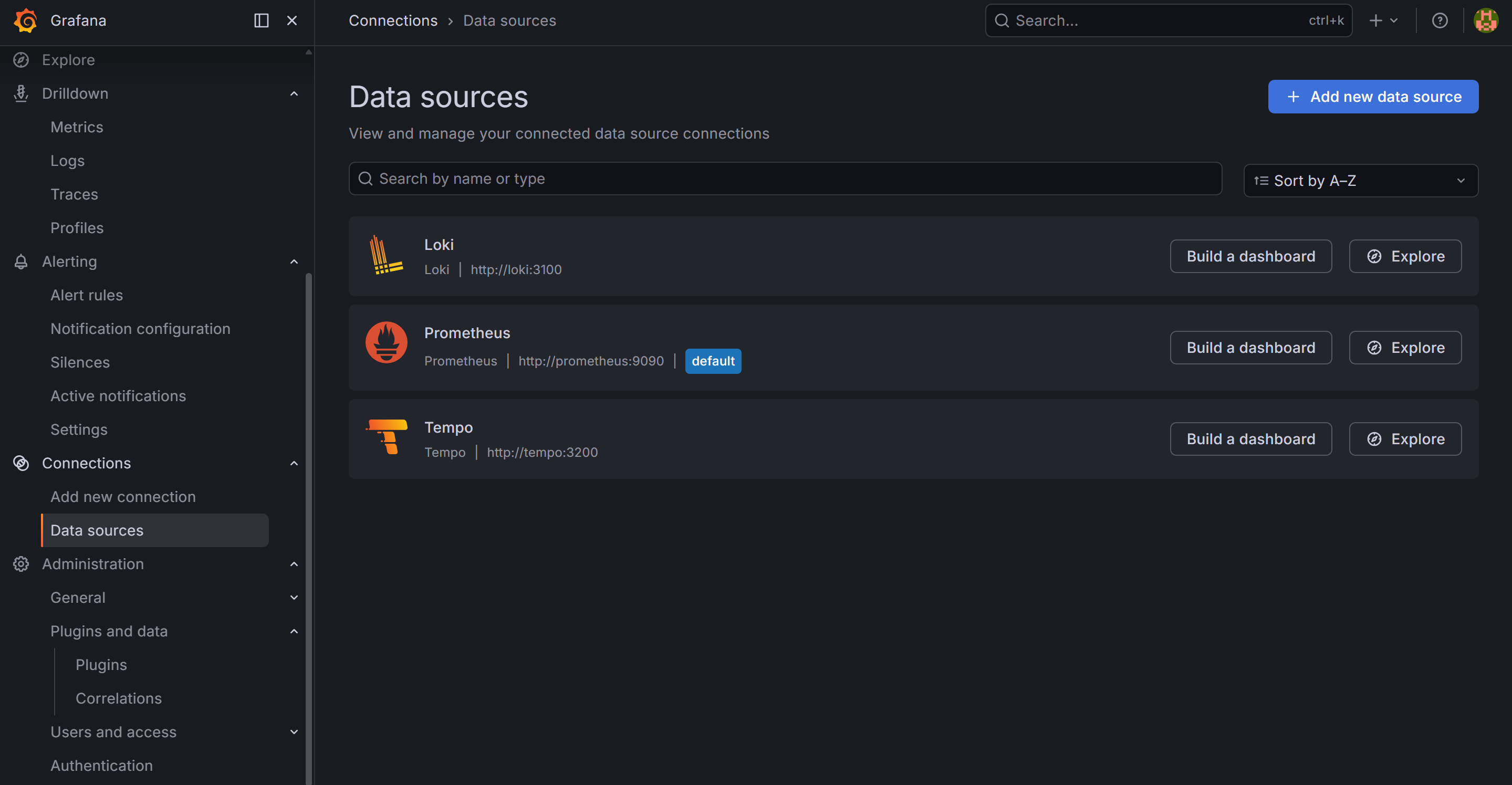Viewport: 1512px width, 785px height.
Task: Click the plus new item icon in top bar
Action: click(1375, 20)
